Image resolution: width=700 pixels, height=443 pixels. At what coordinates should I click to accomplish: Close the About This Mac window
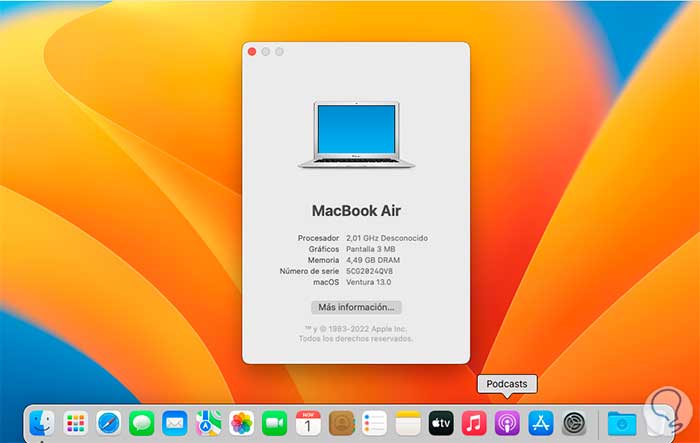[x=252, y=52]
